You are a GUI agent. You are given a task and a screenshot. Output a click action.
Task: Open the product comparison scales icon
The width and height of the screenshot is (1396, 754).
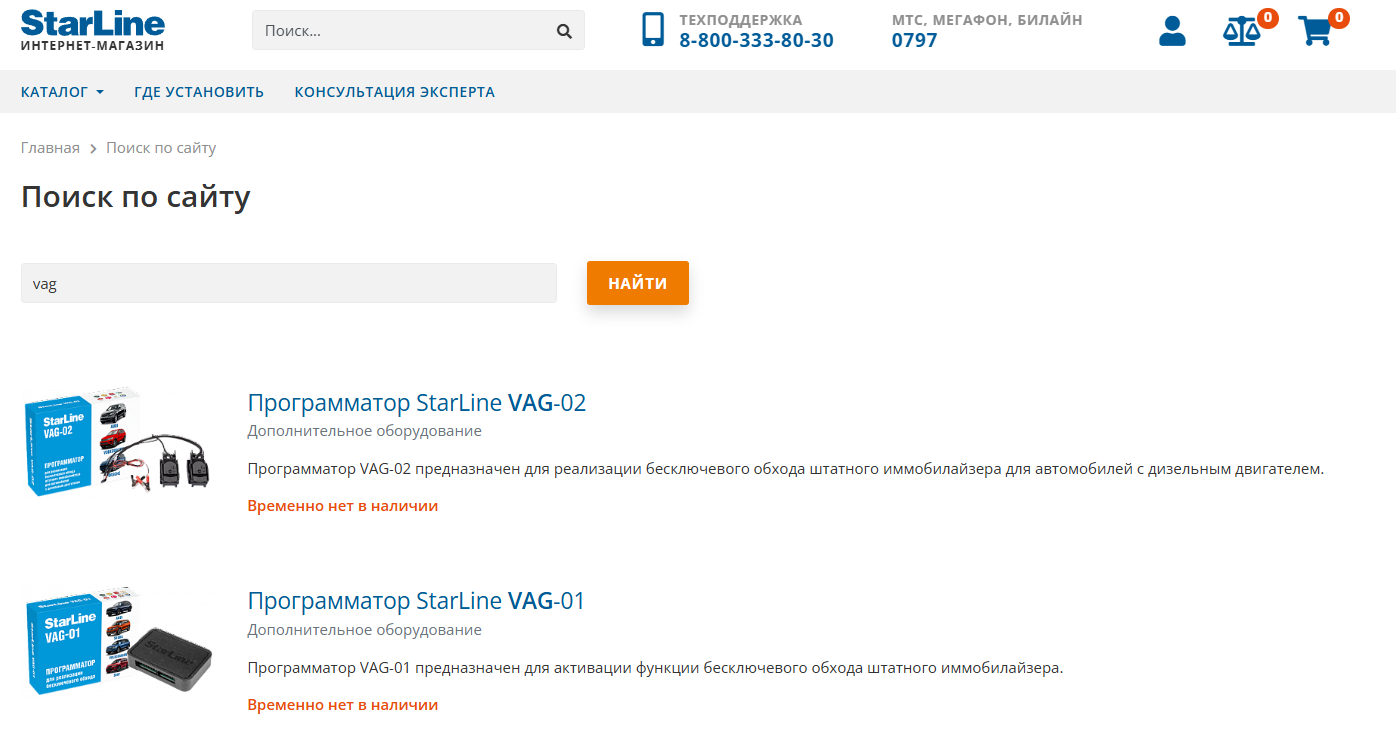coord(1242,31)
